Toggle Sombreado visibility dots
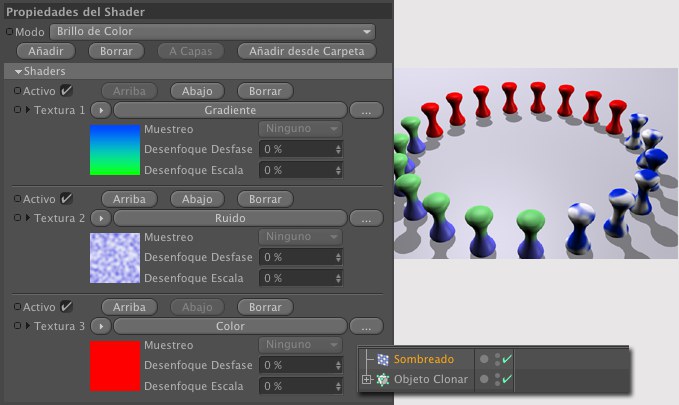 point(498,359)
